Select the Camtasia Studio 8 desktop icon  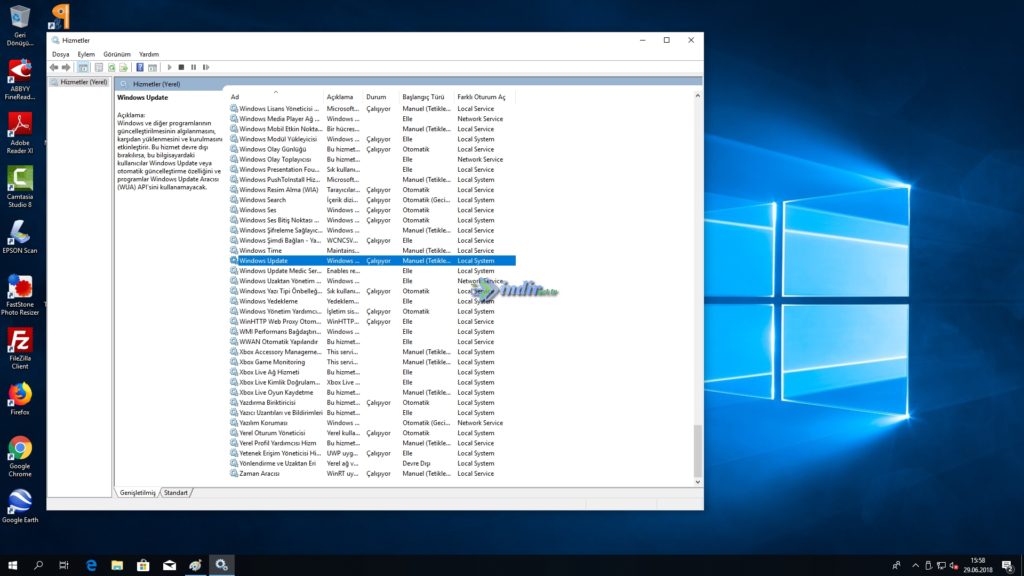20,187
